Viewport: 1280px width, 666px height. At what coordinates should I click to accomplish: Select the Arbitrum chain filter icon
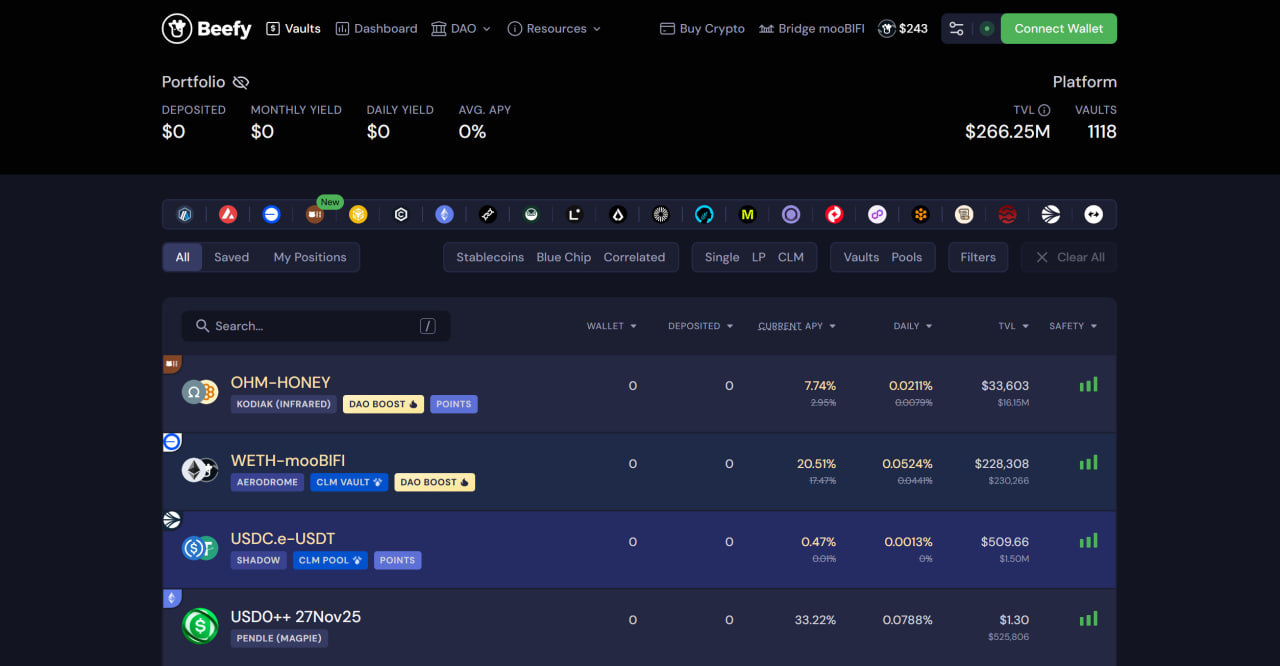pos(184,214)
